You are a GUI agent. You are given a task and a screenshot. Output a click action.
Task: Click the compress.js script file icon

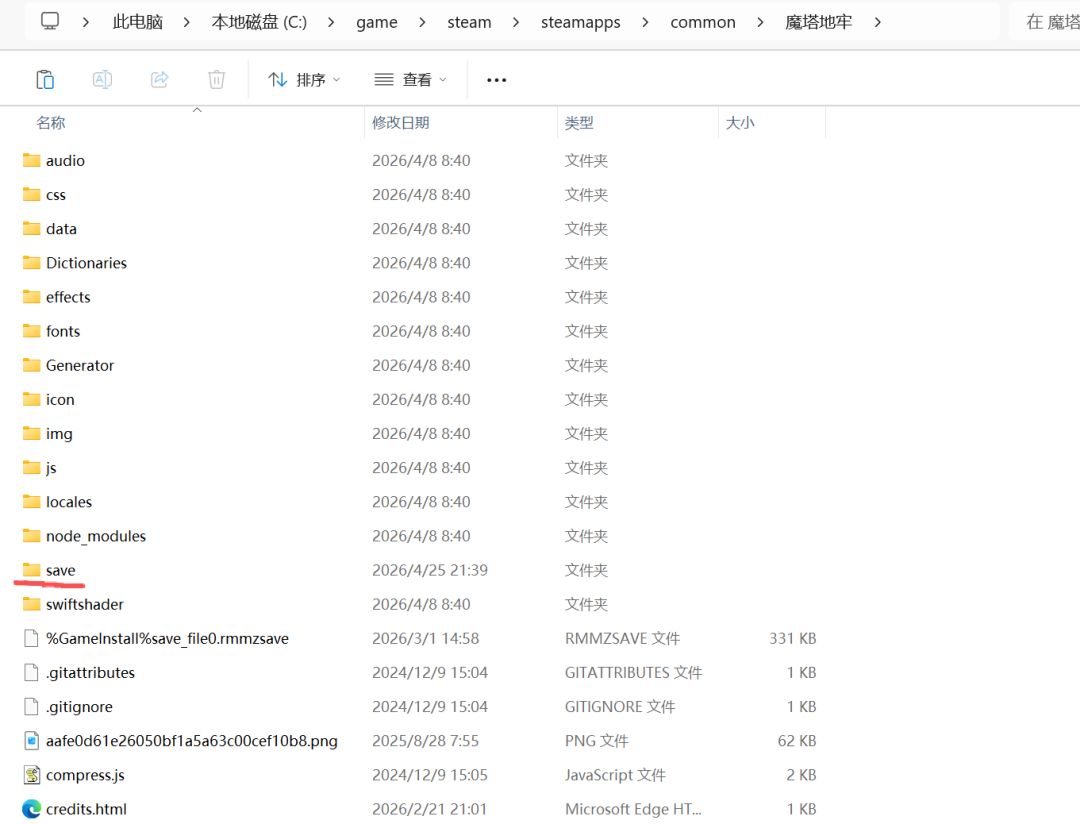31,775
